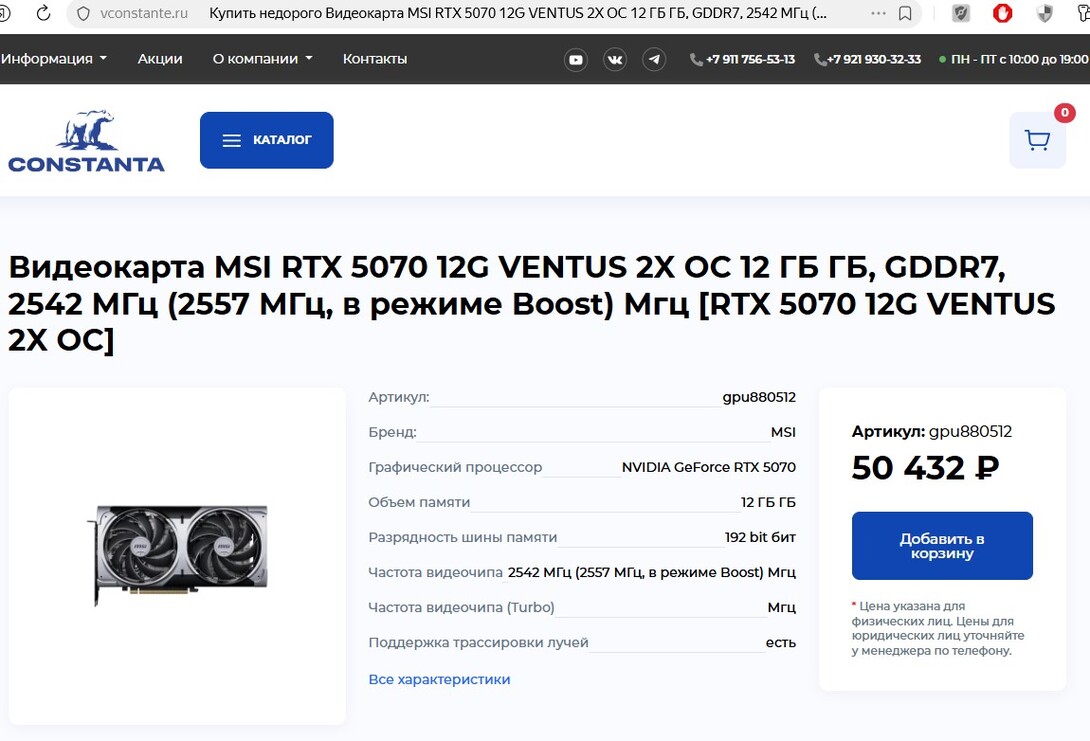
Task: Open the red Opera-style extension icon
Action: pyautogui.click(x=1002, y=13)
